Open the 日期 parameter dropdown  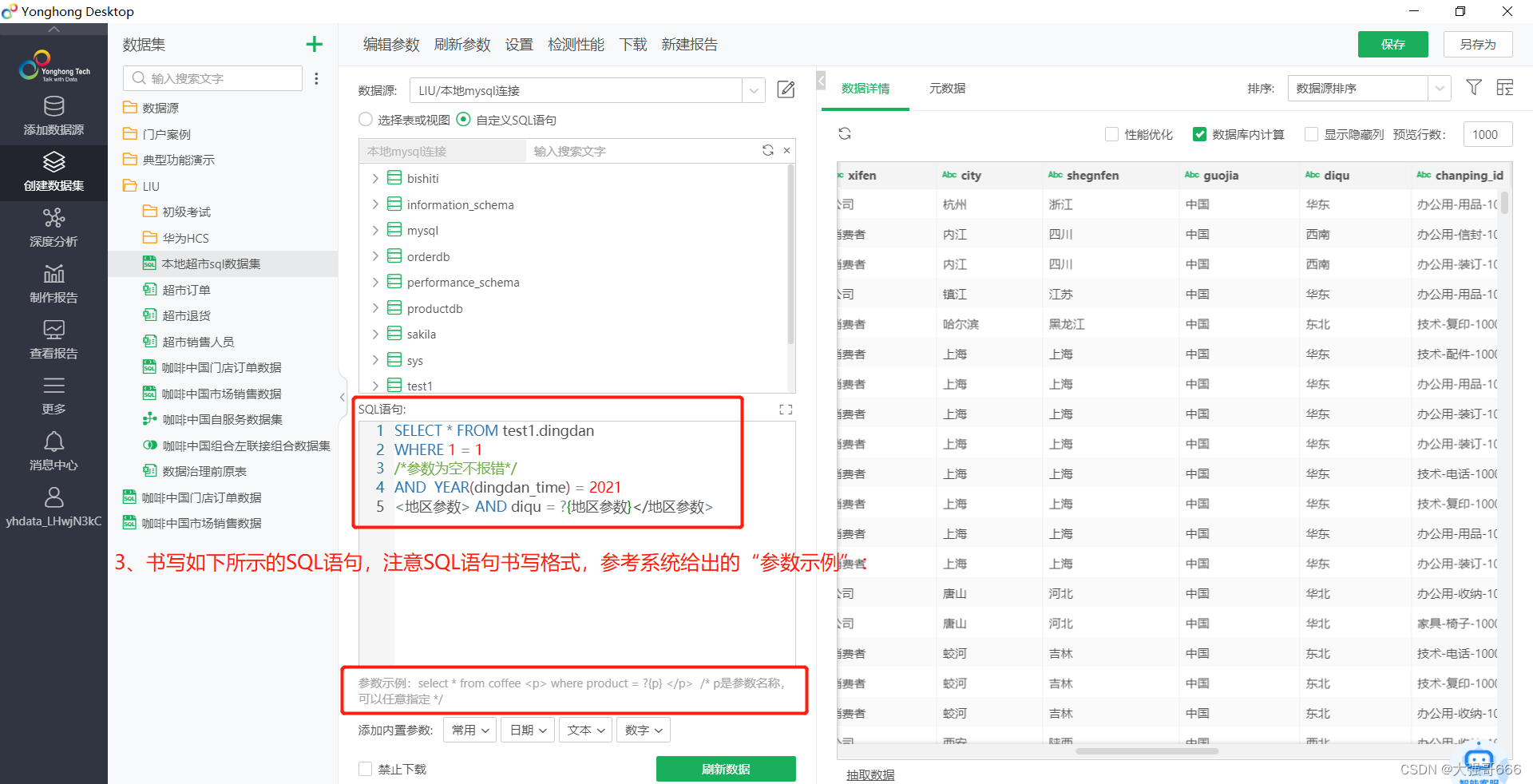point(528,730)
